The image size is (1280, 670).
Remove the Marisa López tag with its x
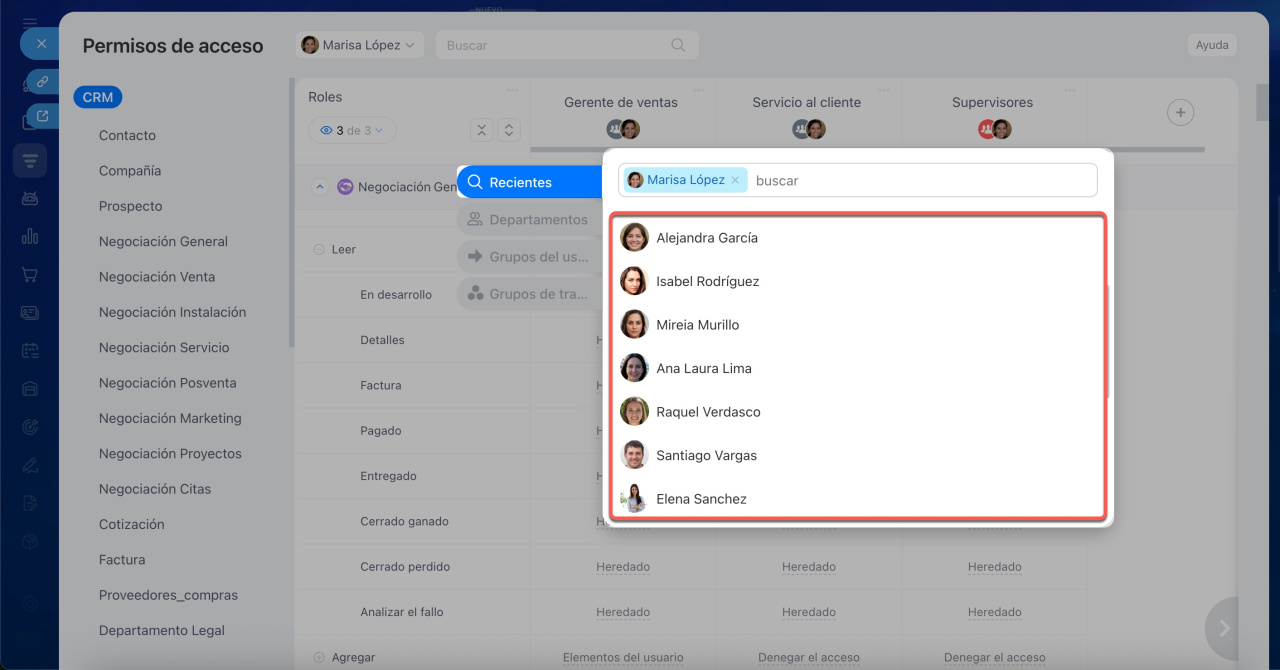coord(735,180)
